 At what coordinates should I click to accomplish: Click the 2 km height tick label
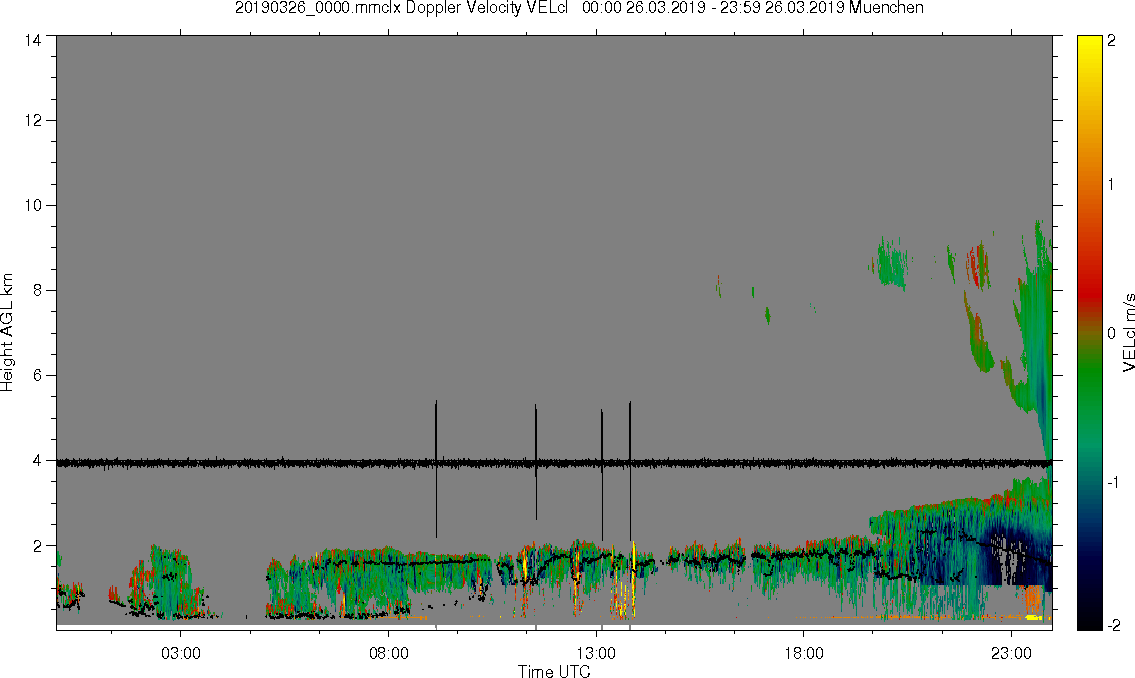(x=38, y=546)
